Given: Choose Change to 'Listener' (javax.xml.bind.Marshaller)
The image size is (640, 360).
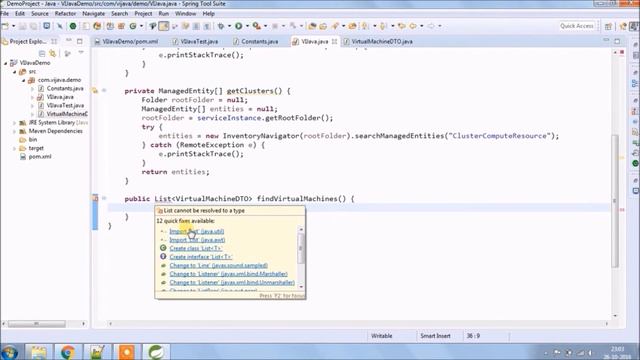Looking at the screenshot, I should tap(229, 274).
